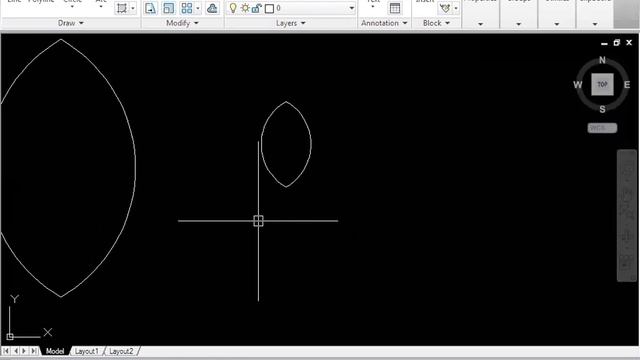Select the Offset tool in Modify panel
The width and height of the screenshot is (640, 360).
click(212, 8)
